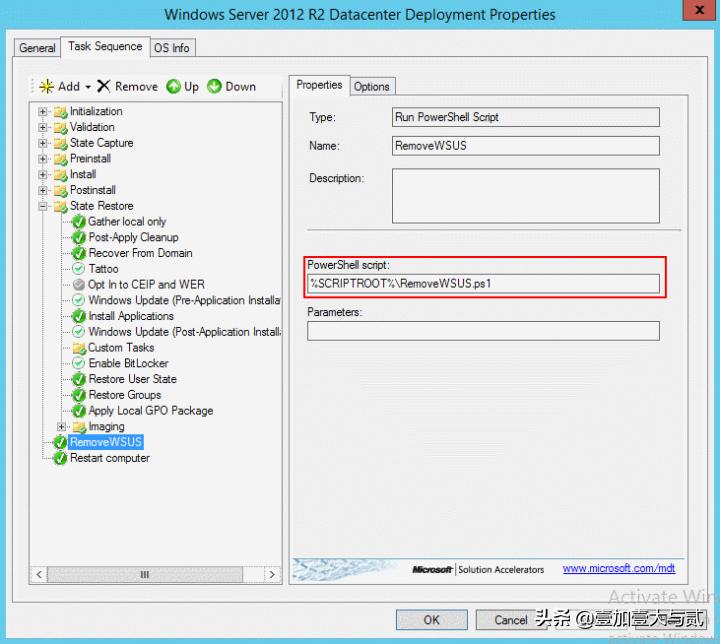Click the Add star icon in toolbar
Screen dimensions: 720x644
point(46,86)
